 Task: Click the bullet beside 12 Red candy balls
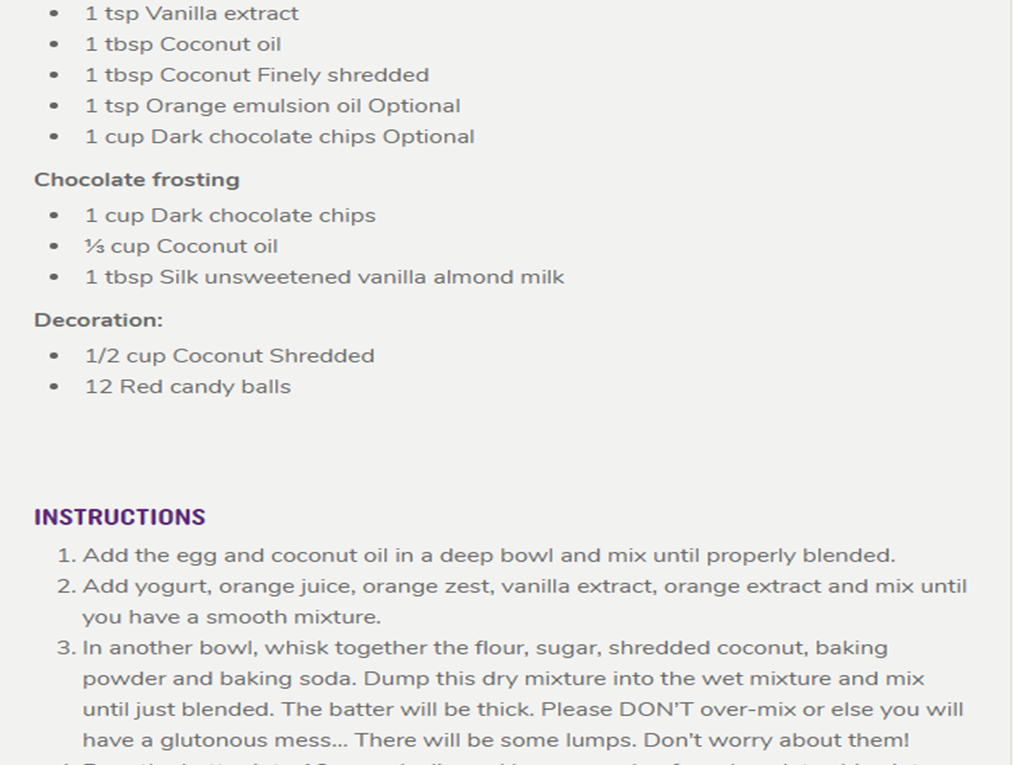pos(54,387)
